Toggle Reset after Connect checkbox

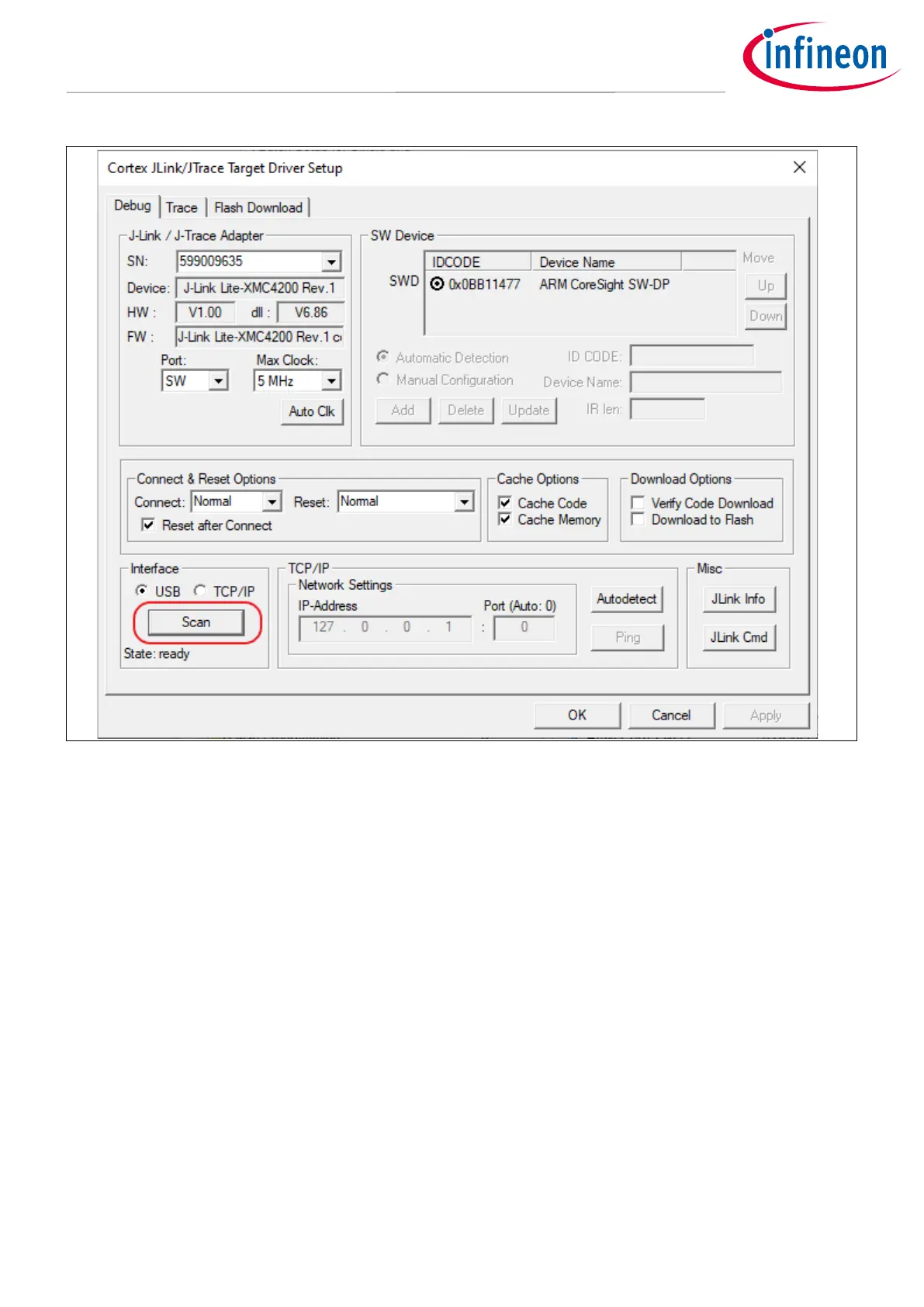coord(148,525)
